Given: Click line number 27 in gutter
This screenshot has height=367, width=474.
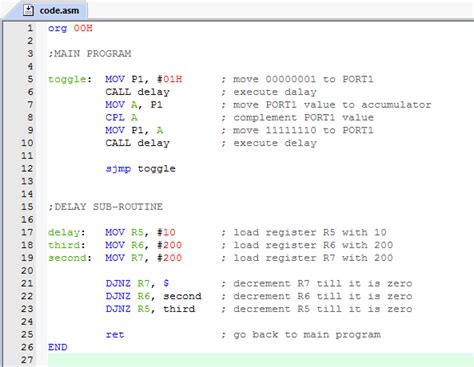Looking at the screenshot, I should tap(27, 360).
